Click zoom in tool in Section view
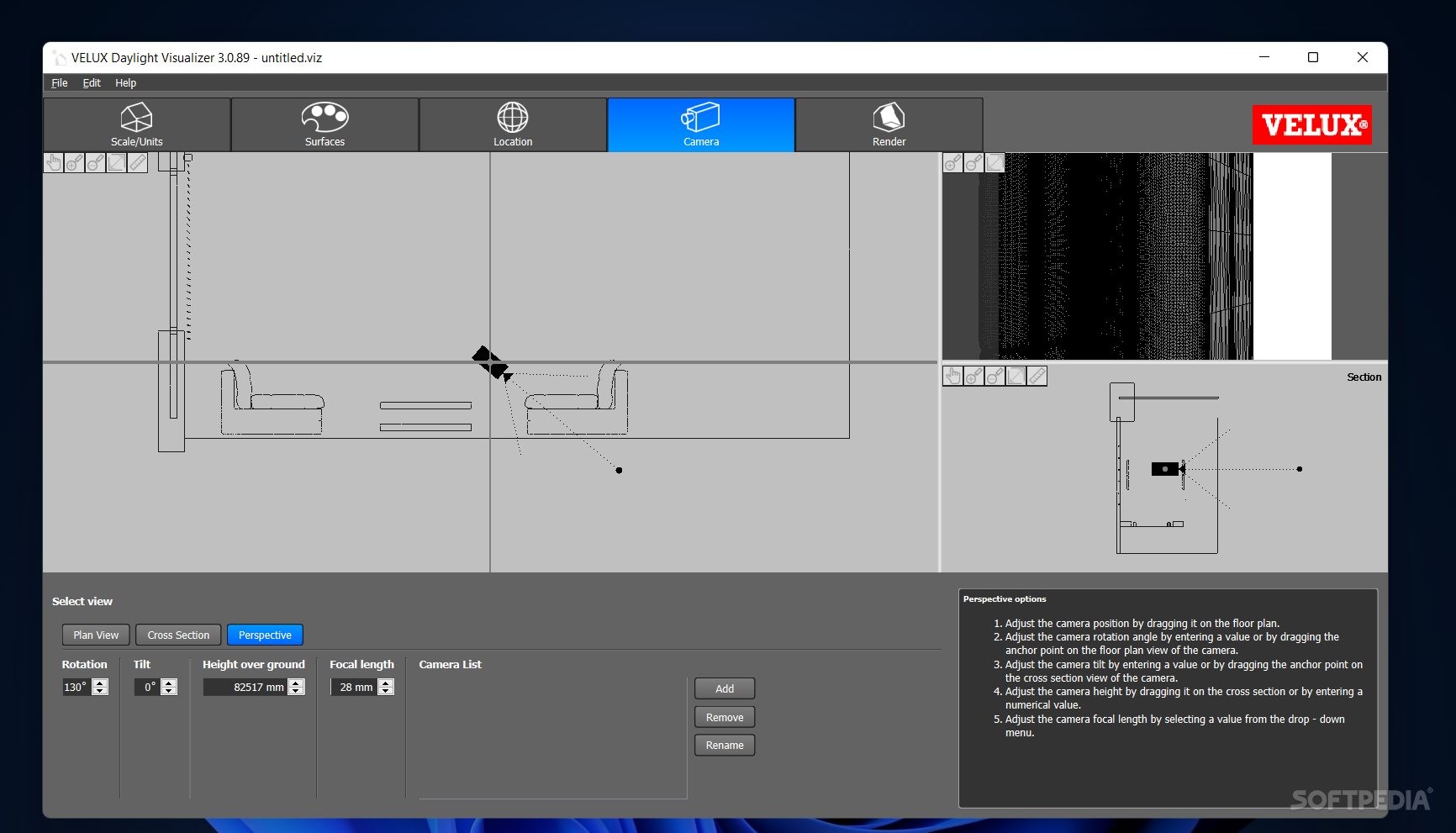 (973, 376)
